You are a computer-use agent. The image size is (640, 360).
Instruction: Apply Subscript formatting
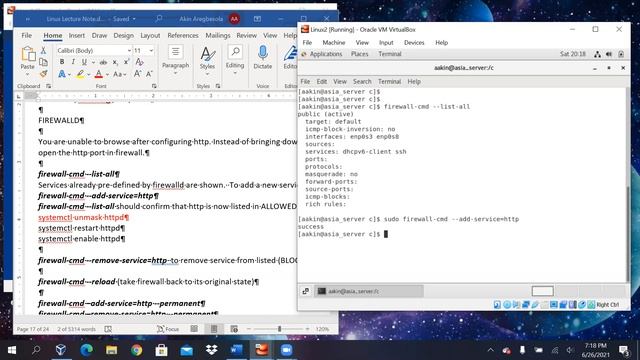[115, 62]
